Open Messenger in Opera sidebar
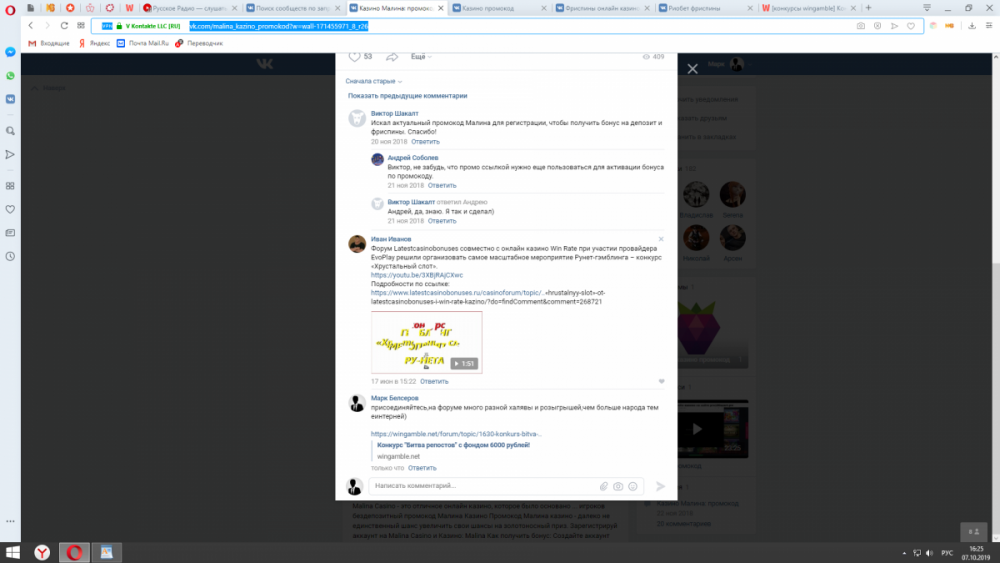The height and width of the screenshot is (563, 1000). click(10, 52)
